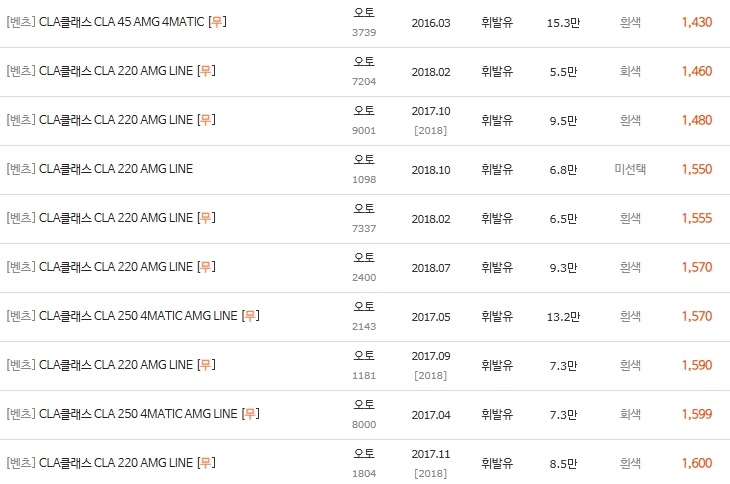Click the 무 badge on the 1,480 priced listing
This screenshot has width=730, height=484.
(x=206, y=120)
